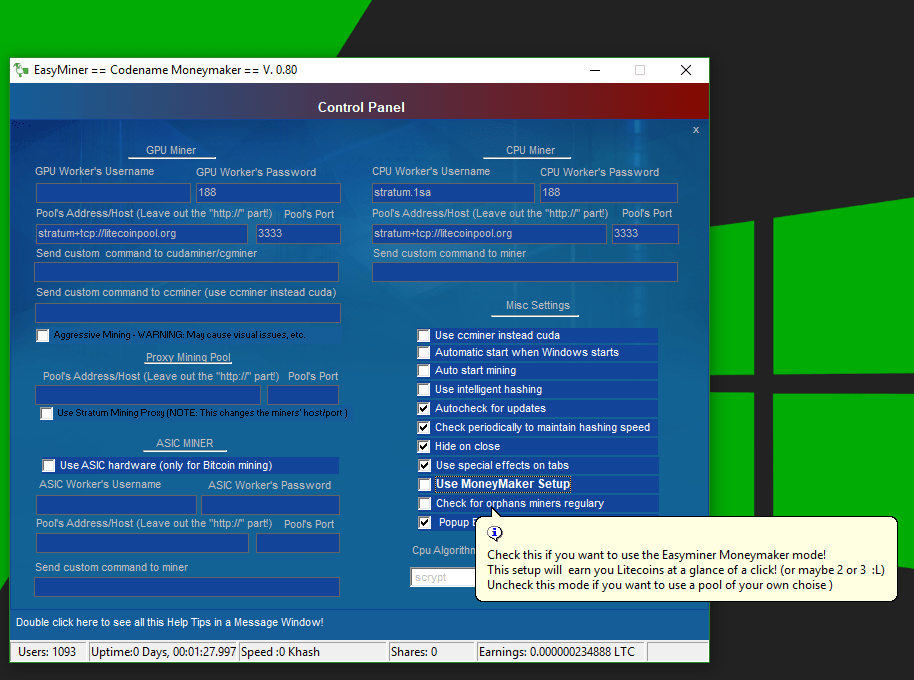Check Use ASIC hardware option

pyautogui.click(x=48, y=465)
